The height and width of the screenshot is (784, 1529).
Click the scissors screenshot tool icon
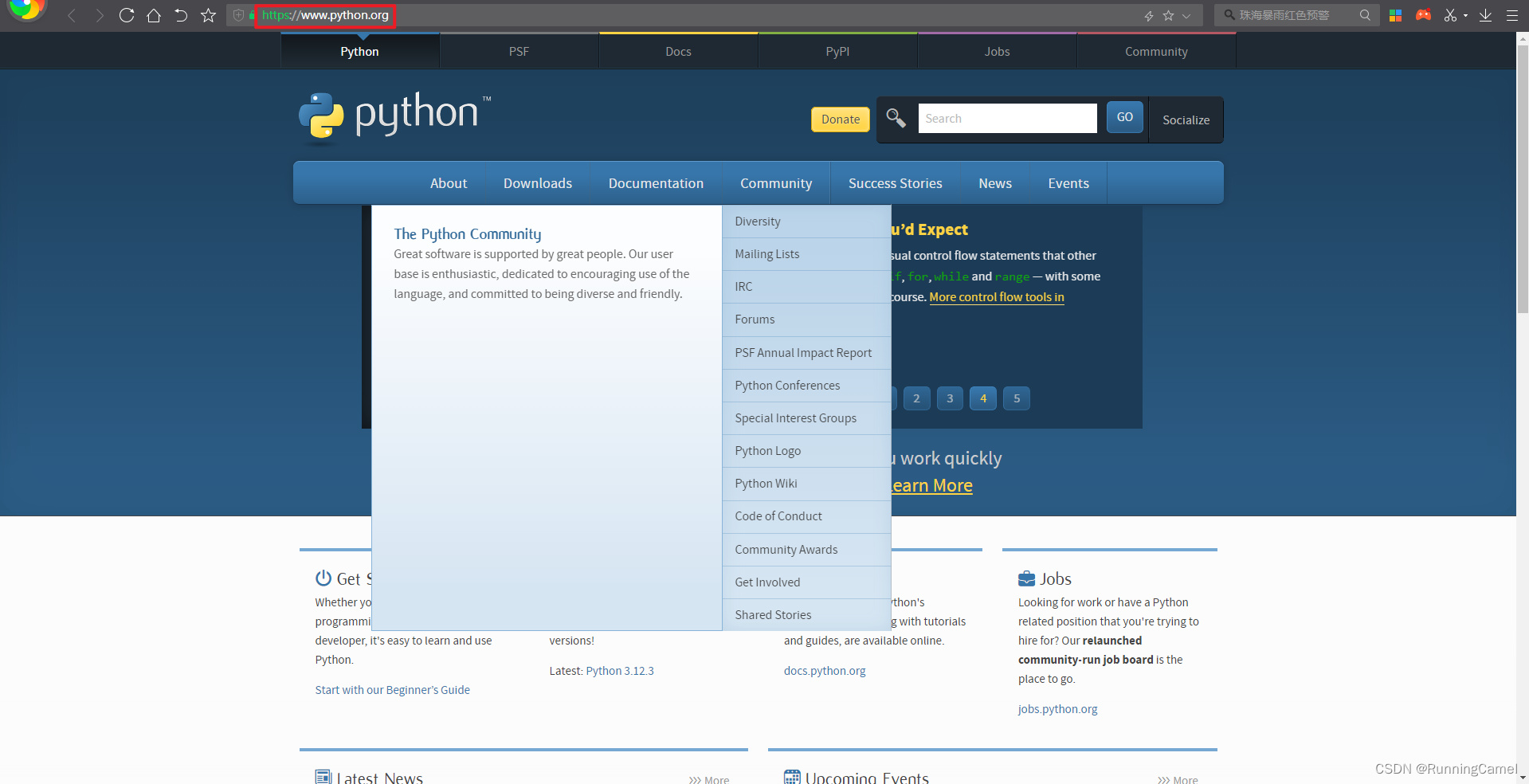tap(1450, 15)
